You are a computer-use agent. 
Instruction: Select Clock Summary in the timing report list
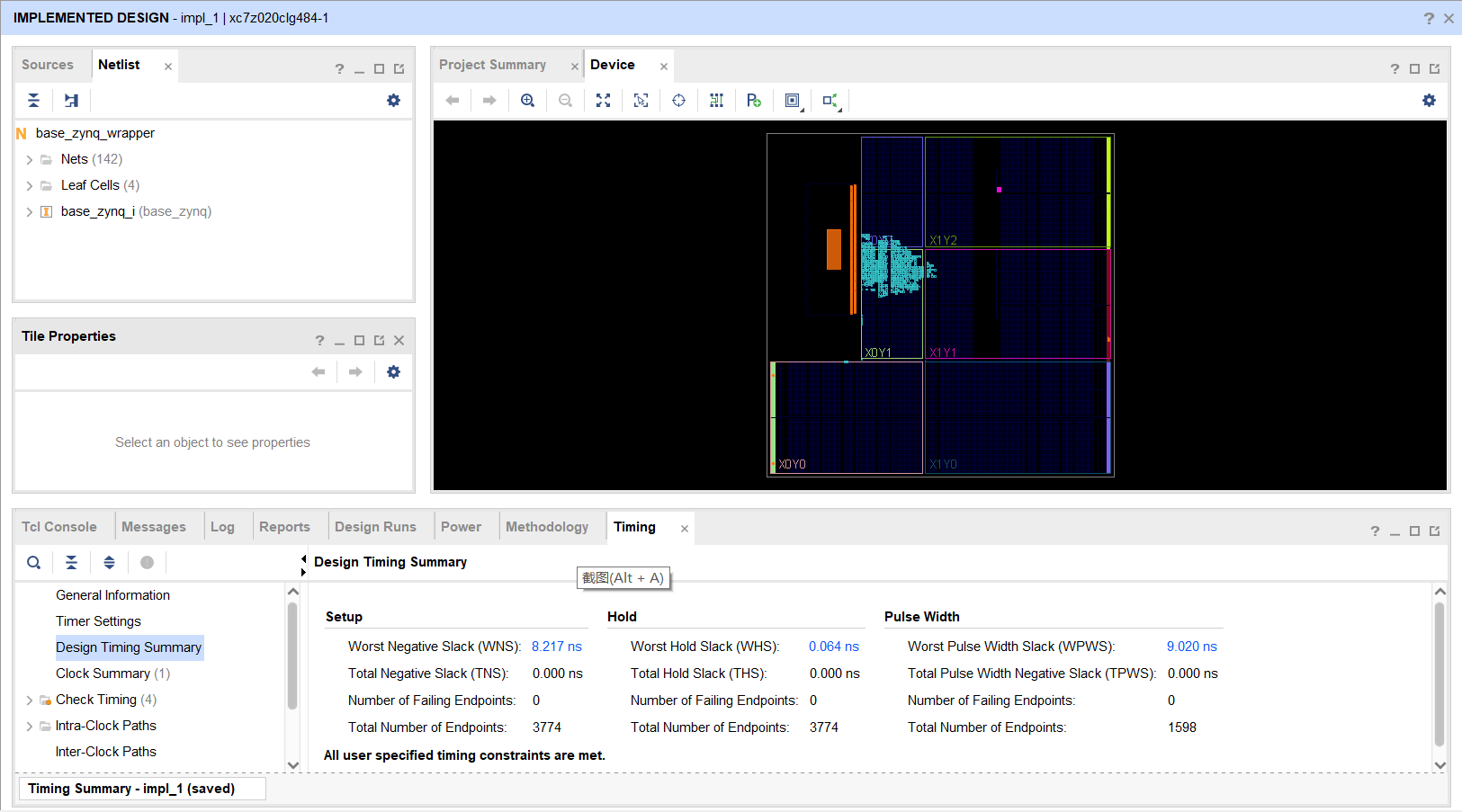coord(103,673)
